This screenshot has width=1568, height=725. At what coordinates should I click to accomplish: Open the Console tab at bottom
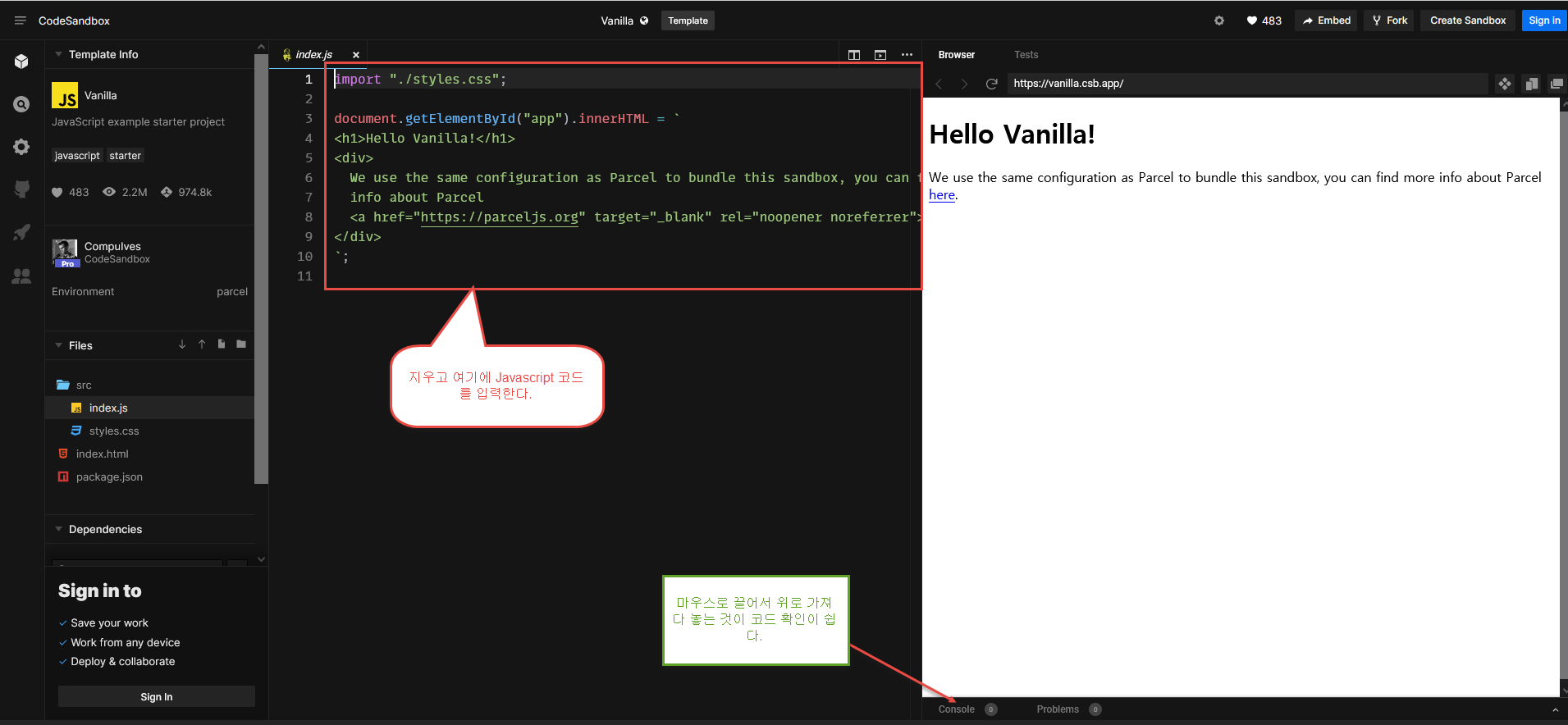coord(957,709)
